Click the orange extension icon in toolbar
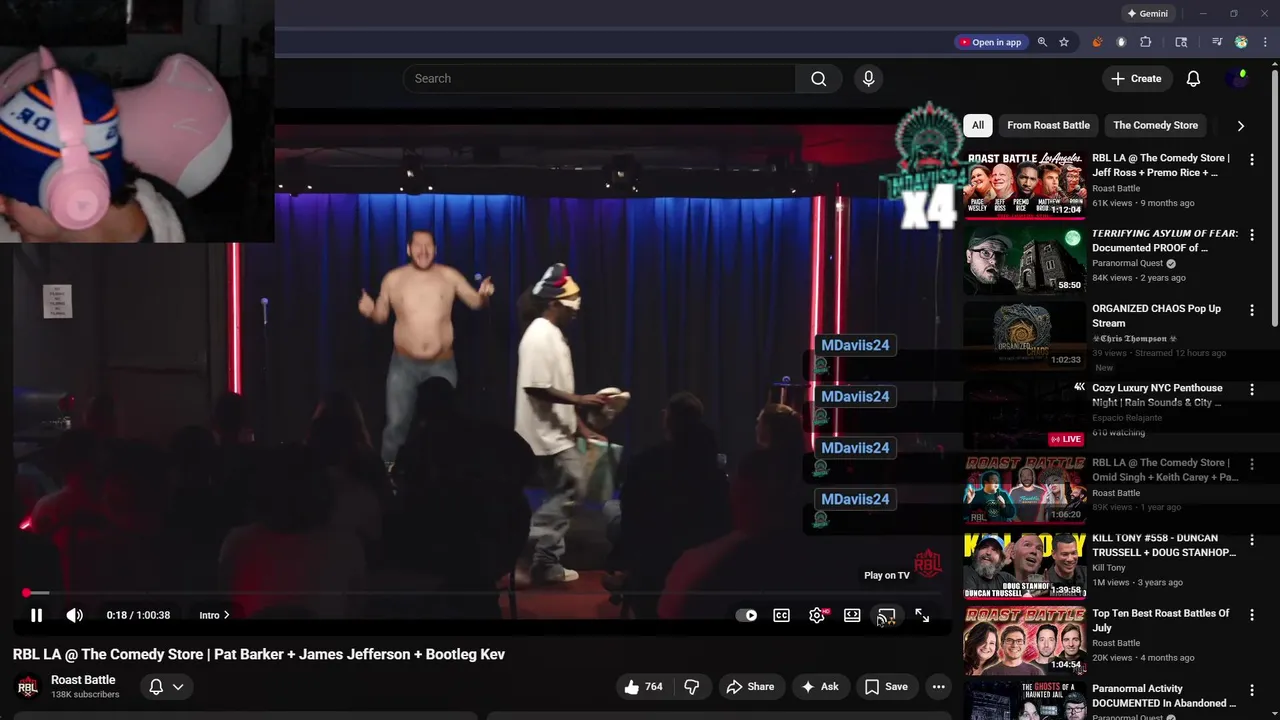This screenshot has width=1280, height=720. click(x=1097, y=42)
